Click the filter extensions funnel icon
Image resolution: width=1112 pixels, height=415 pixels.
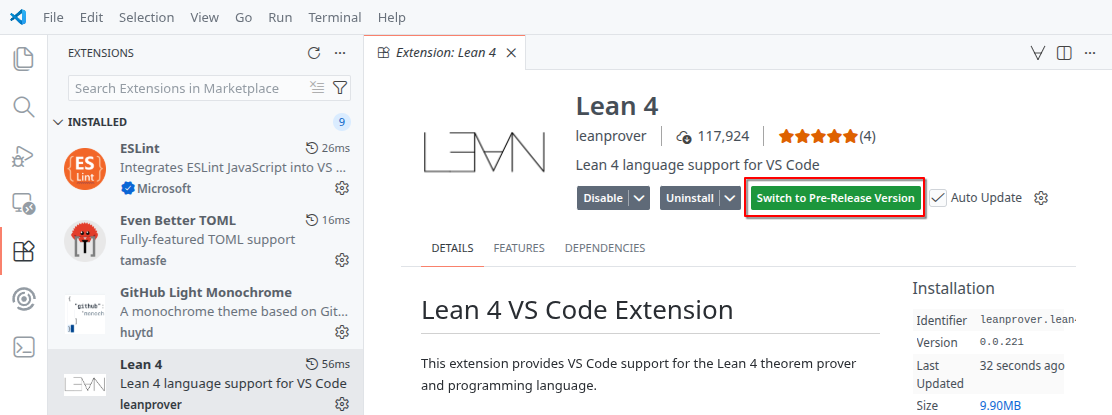click(340, 88)
